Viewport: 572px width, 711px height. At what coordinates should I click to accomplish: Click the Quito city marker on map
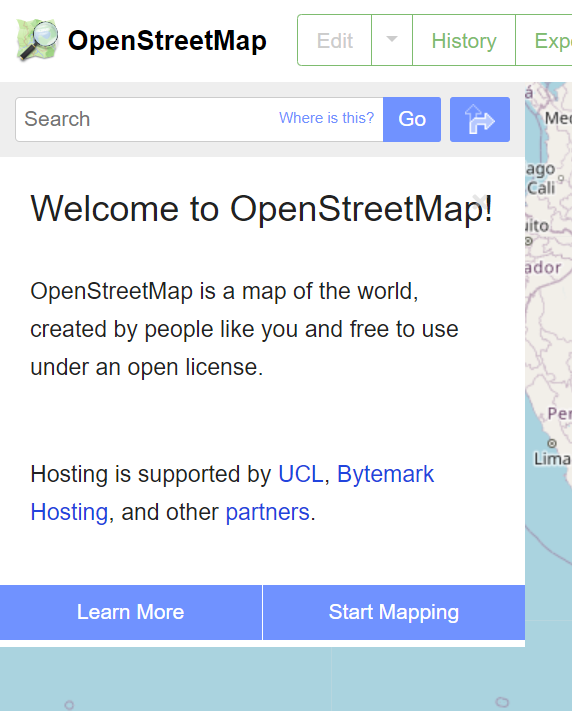point(528,241)
